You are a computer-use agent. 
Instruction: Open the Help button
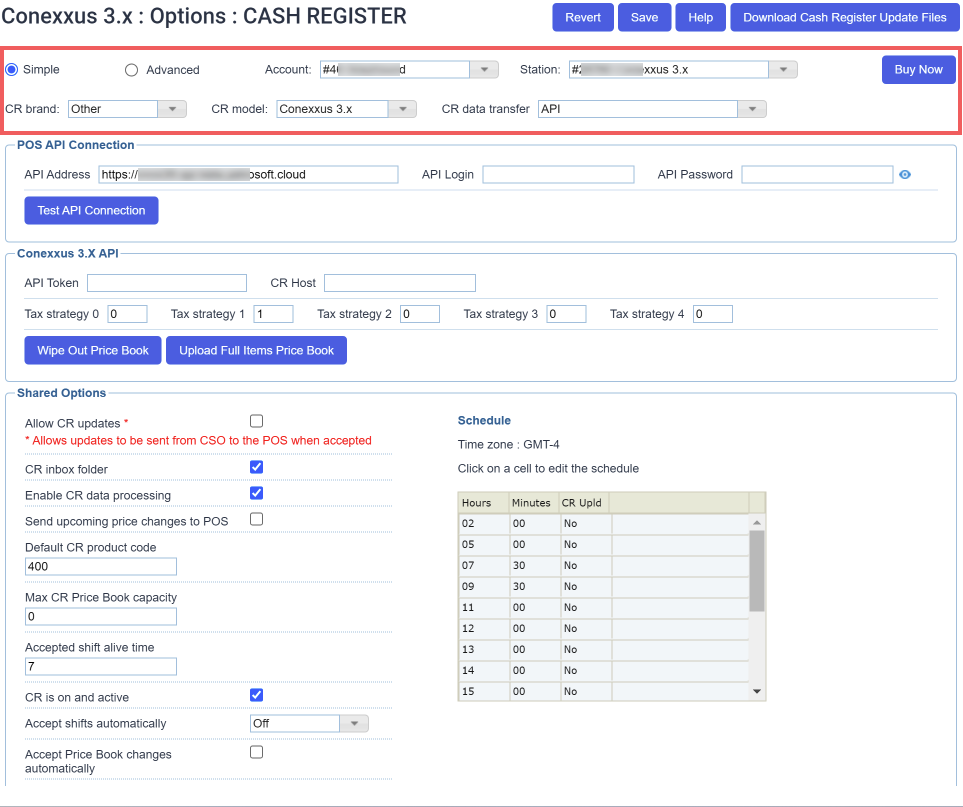[x=701, y=17]
